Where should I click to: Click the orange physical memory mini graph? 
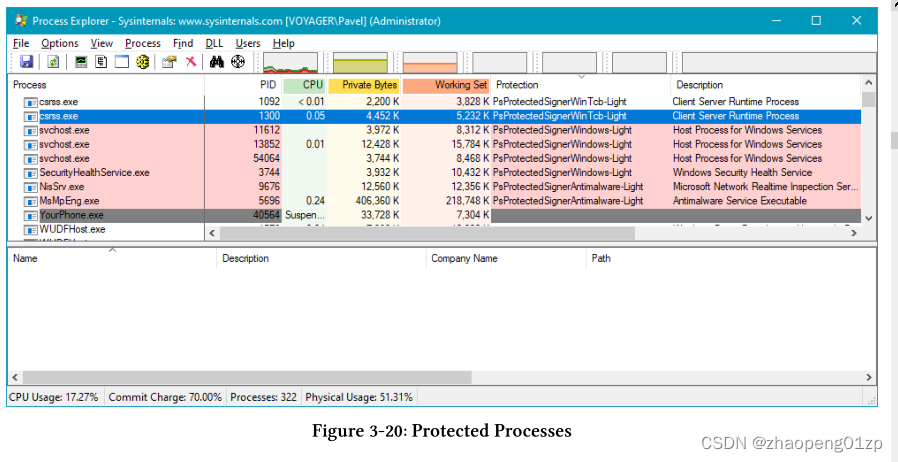(x=430, y=63)
